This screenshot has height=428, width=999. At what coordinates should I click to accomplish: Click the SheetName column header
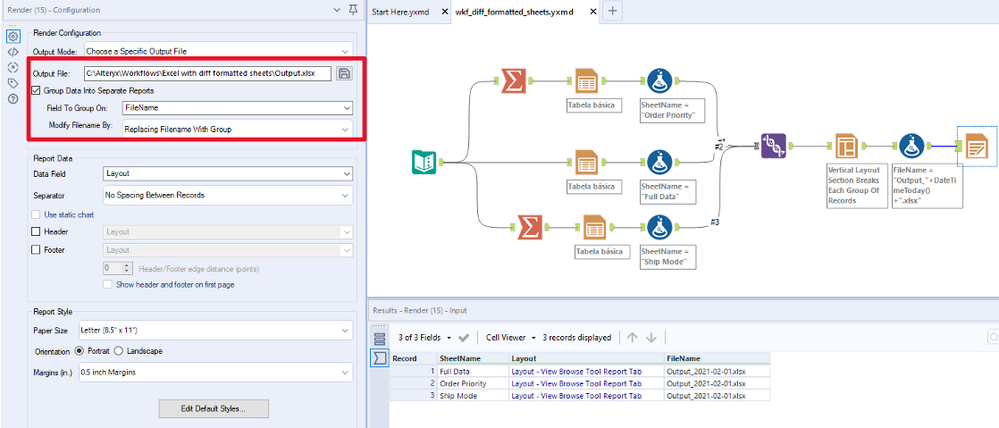[x=473, y=359]
